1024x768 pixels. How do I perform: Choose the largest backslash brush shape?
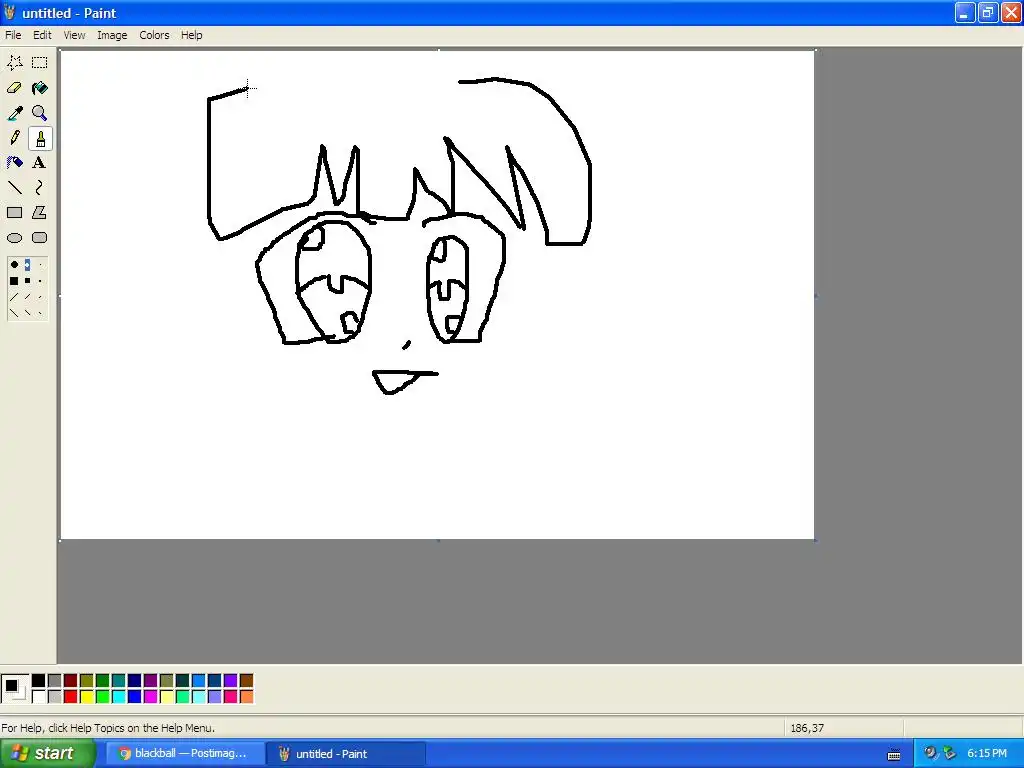14,313
